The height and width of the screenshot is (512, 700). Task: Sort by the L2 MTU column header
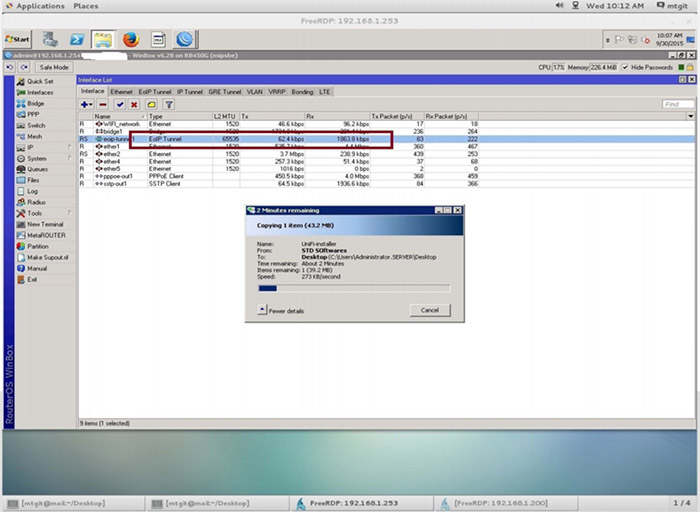225,116
